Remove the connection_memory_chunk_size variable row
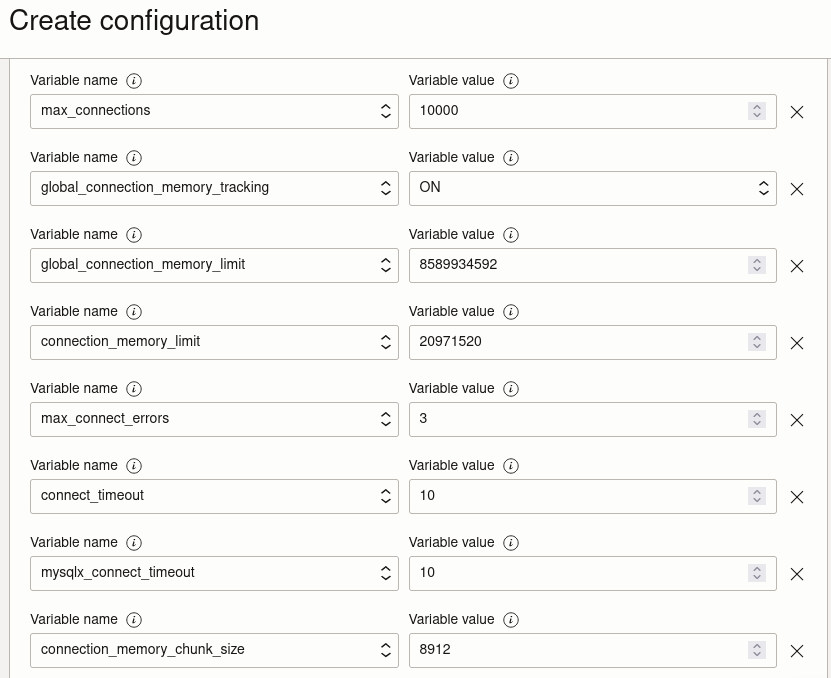 (x=797, y=651)
